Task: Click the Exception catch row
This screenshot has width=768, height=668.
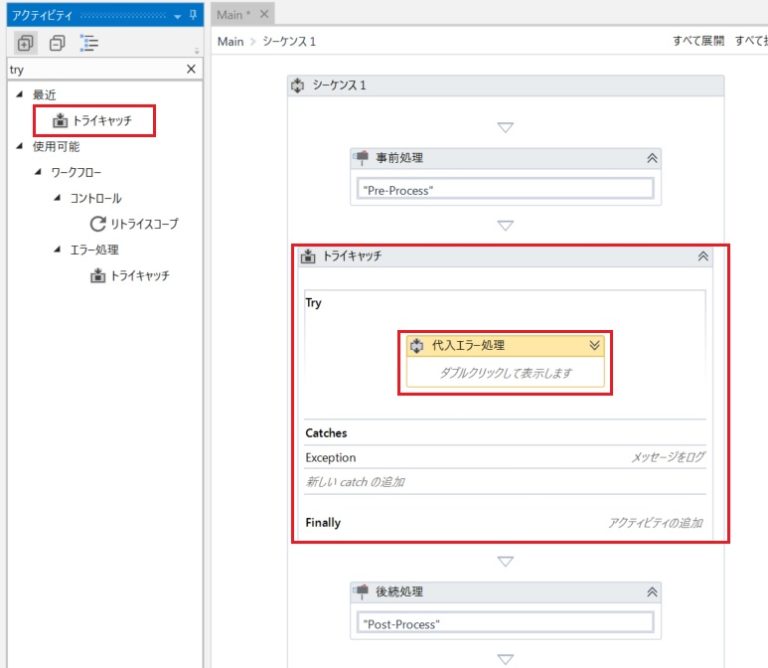Action: (x=505, y=457)
